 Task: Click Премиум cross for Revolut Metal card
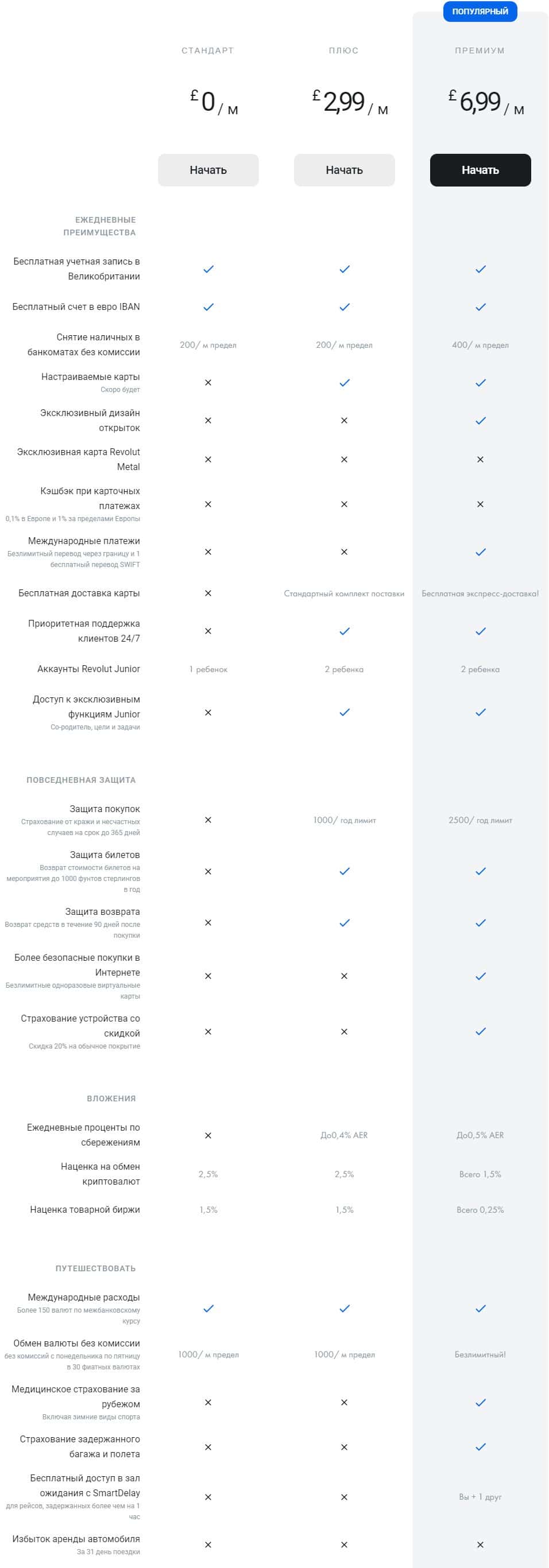(x=480, y=460)
